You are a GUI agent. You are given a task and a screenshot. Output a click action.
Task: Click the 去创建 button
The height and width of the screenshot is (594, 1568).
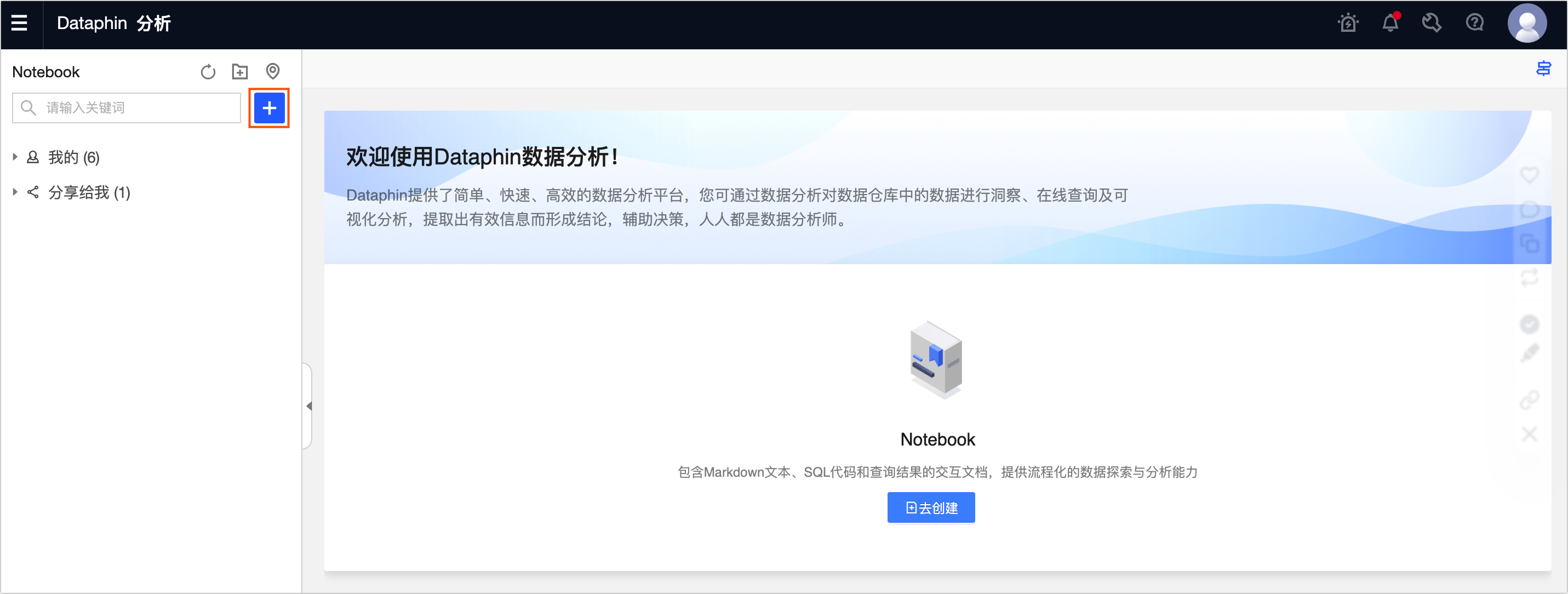click(931, 507)
